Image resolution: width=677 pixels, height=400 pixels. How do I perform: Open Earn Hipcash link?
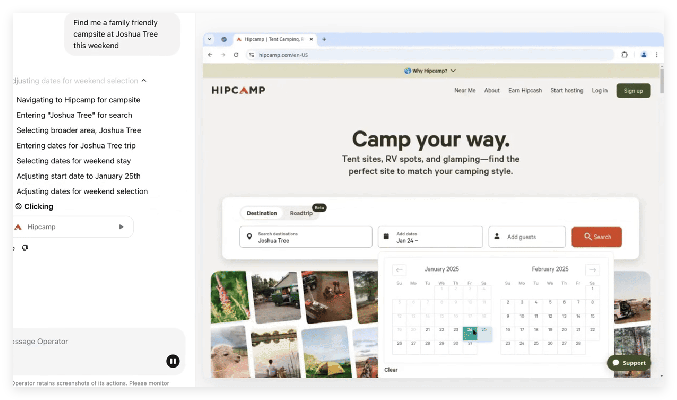pos(525,91)
